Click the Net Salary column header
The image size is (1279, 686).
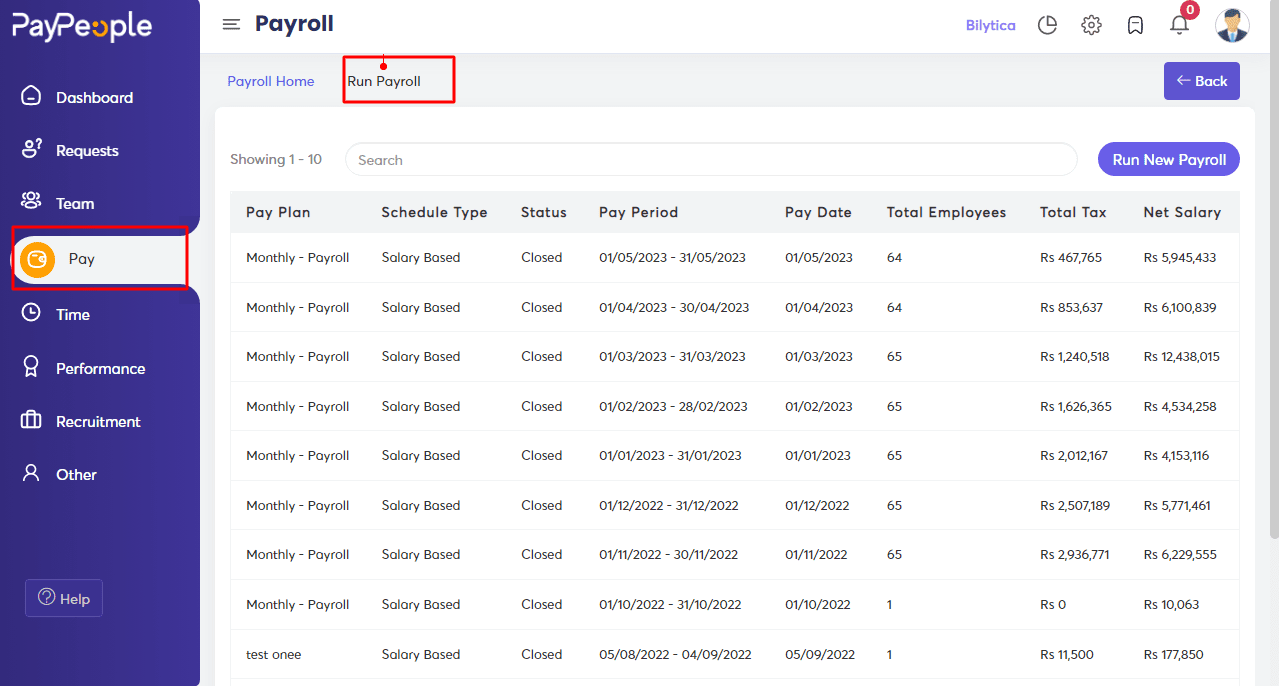coord(1182,212)
